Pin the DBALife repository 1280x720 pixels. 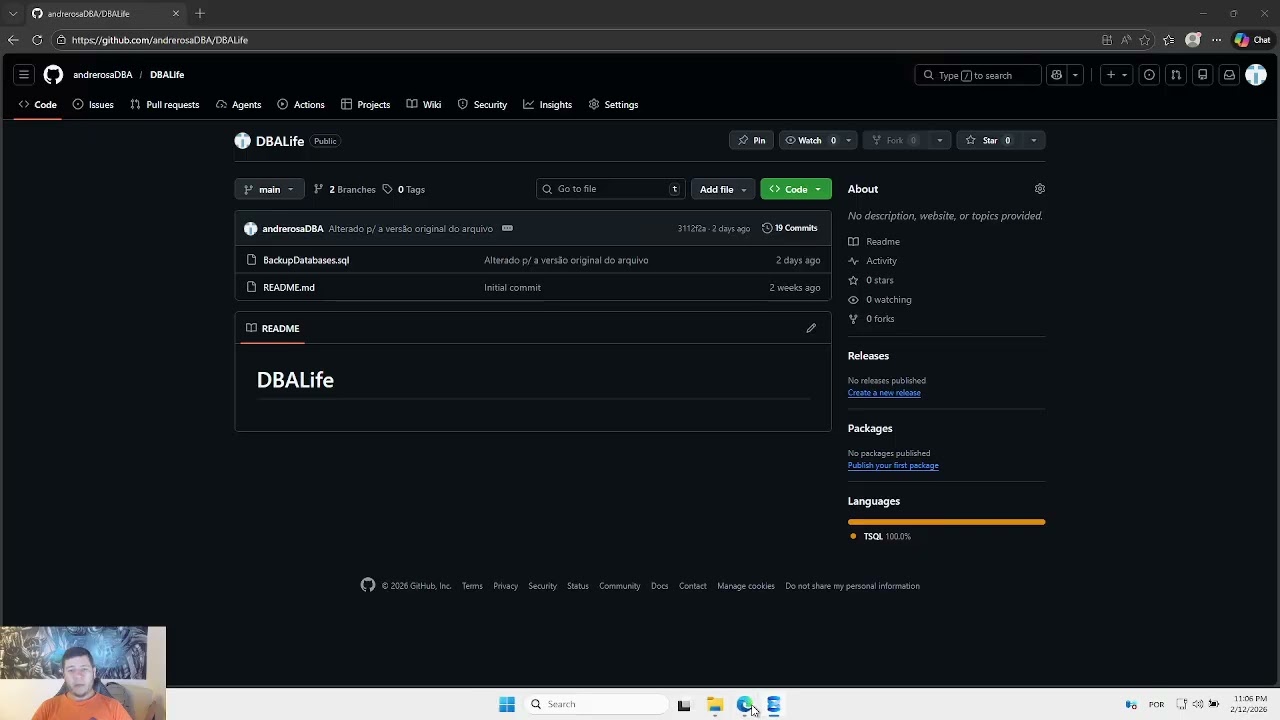pyautogui.click(x=751, y=141)
